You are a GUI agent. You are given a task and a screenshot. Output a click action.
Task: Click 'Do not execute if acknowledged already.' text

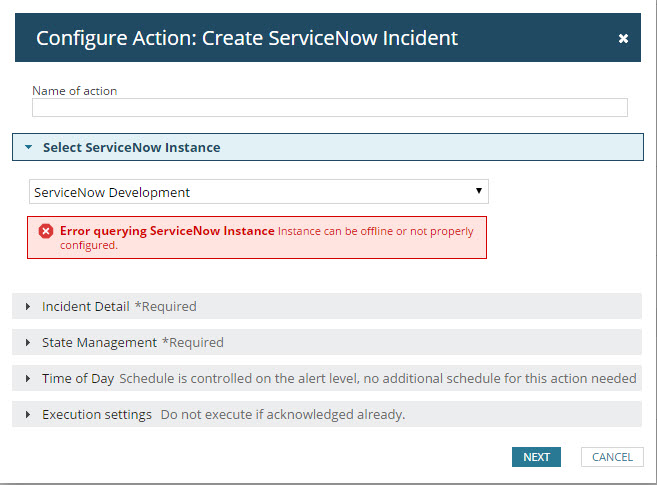(x=283, y=414)
